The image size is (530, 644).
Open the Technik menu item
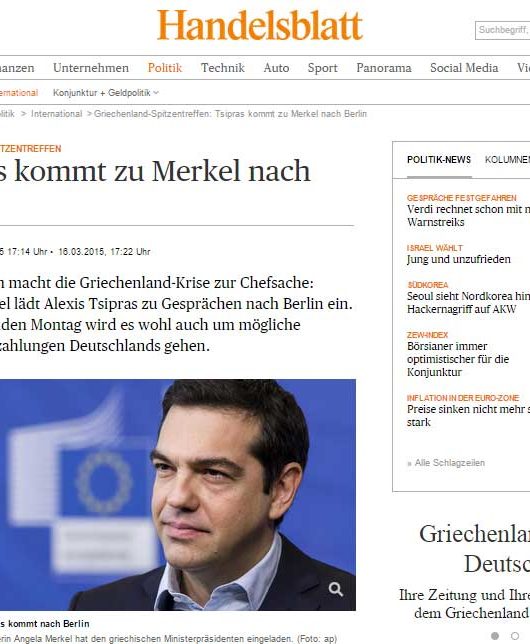pos(223,68)
